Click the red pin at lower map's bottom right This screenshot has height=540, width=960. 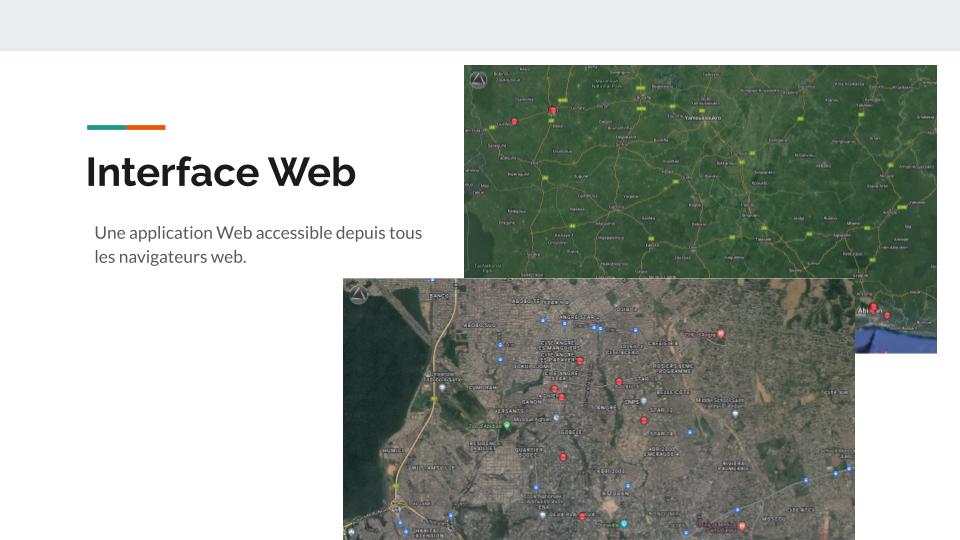tap(741, 525)
